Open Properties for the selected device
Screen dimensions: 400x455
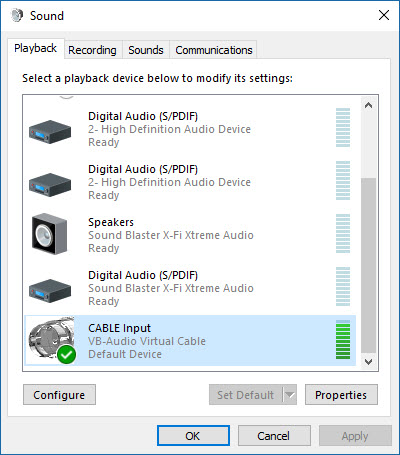click(341, 395)
